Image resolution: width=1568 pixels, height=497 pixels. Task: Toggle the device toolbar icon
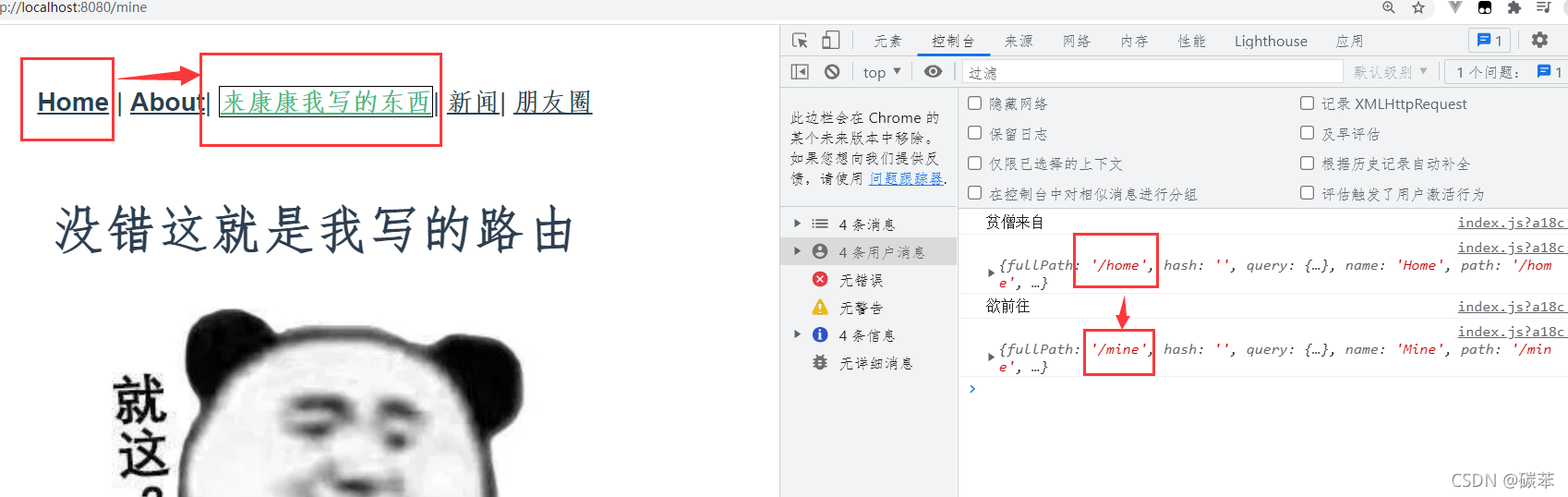tap(831, 41)
